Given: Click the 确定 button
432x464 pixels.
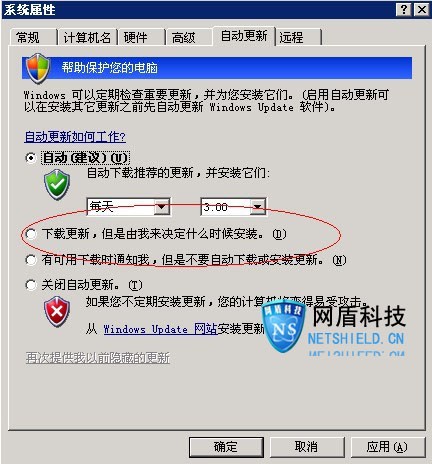Looking at the screenshot, I should click(226, 447).
